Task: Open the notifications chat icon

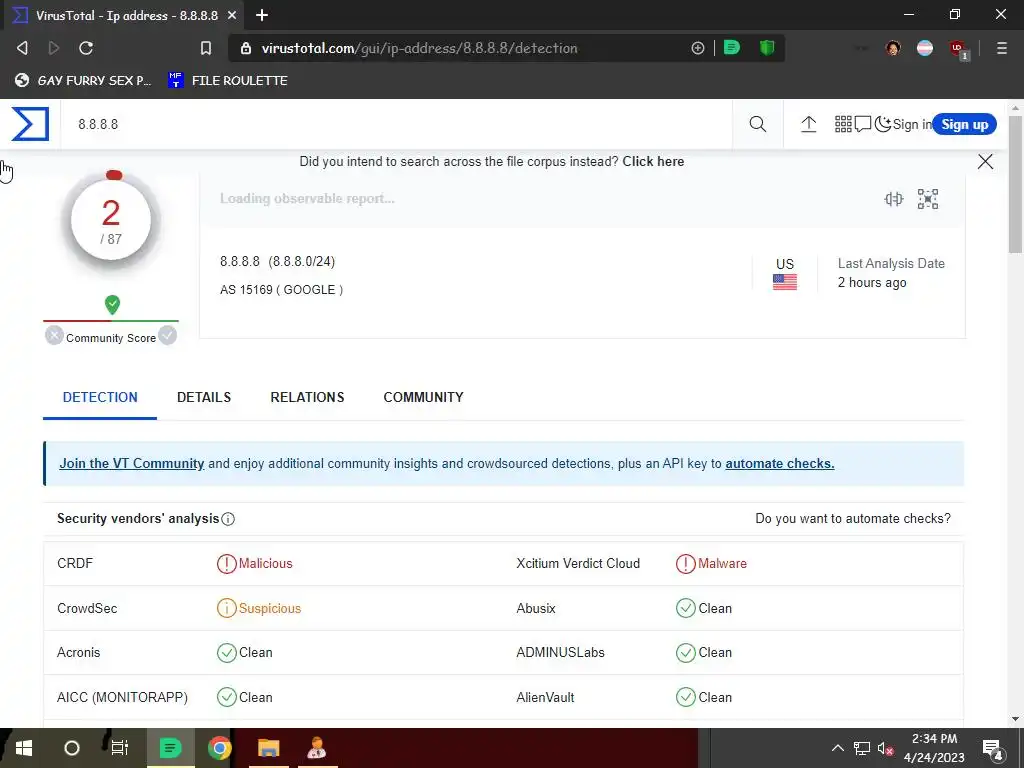Action: tap(863, 124)
